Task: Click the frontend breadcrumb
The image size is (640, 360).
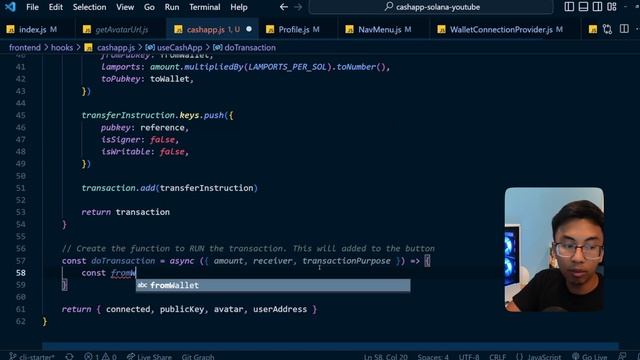Action: pos(25,47)
